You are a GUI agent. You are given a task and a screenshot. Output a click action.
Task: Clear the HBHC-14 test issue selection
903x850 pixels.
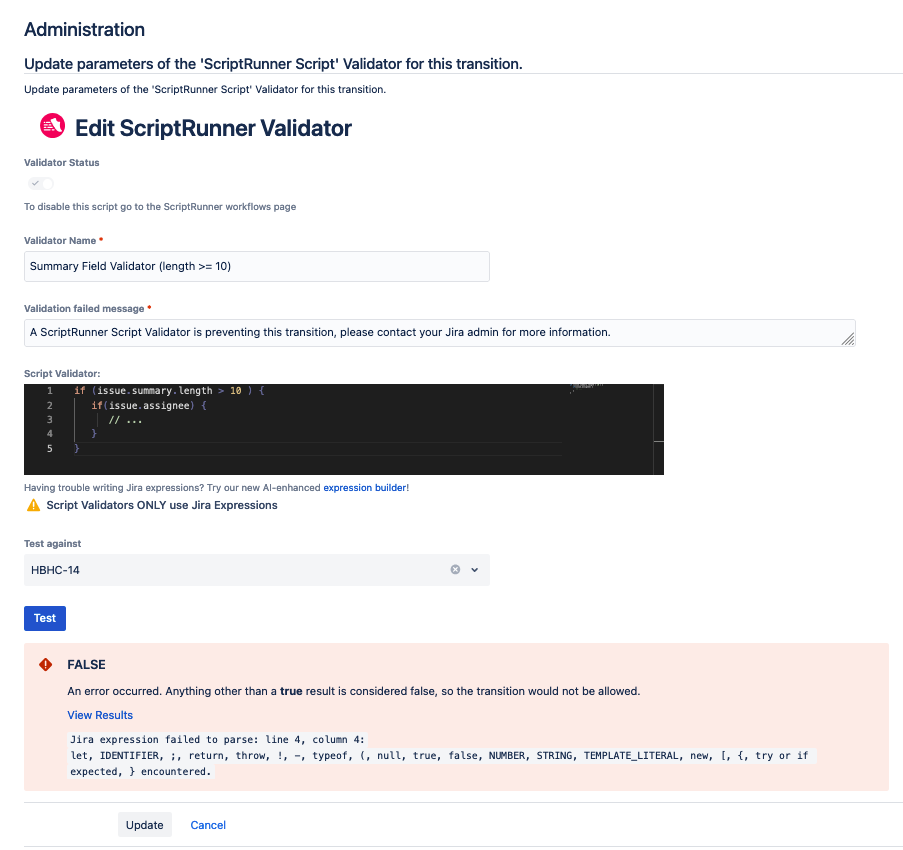(x=455, y=570)
